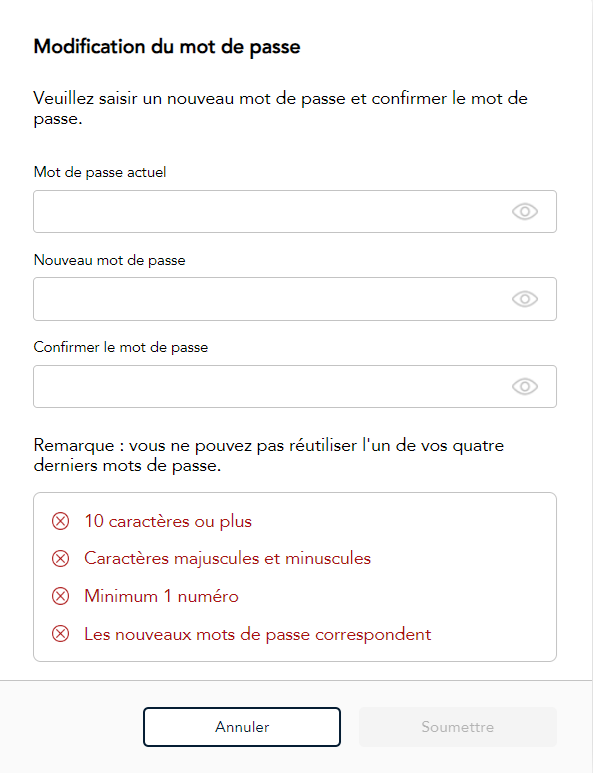Focus the 'Mot de passe actuel' input field
This screenshot has width=593, height=773.
pos(295,211)
